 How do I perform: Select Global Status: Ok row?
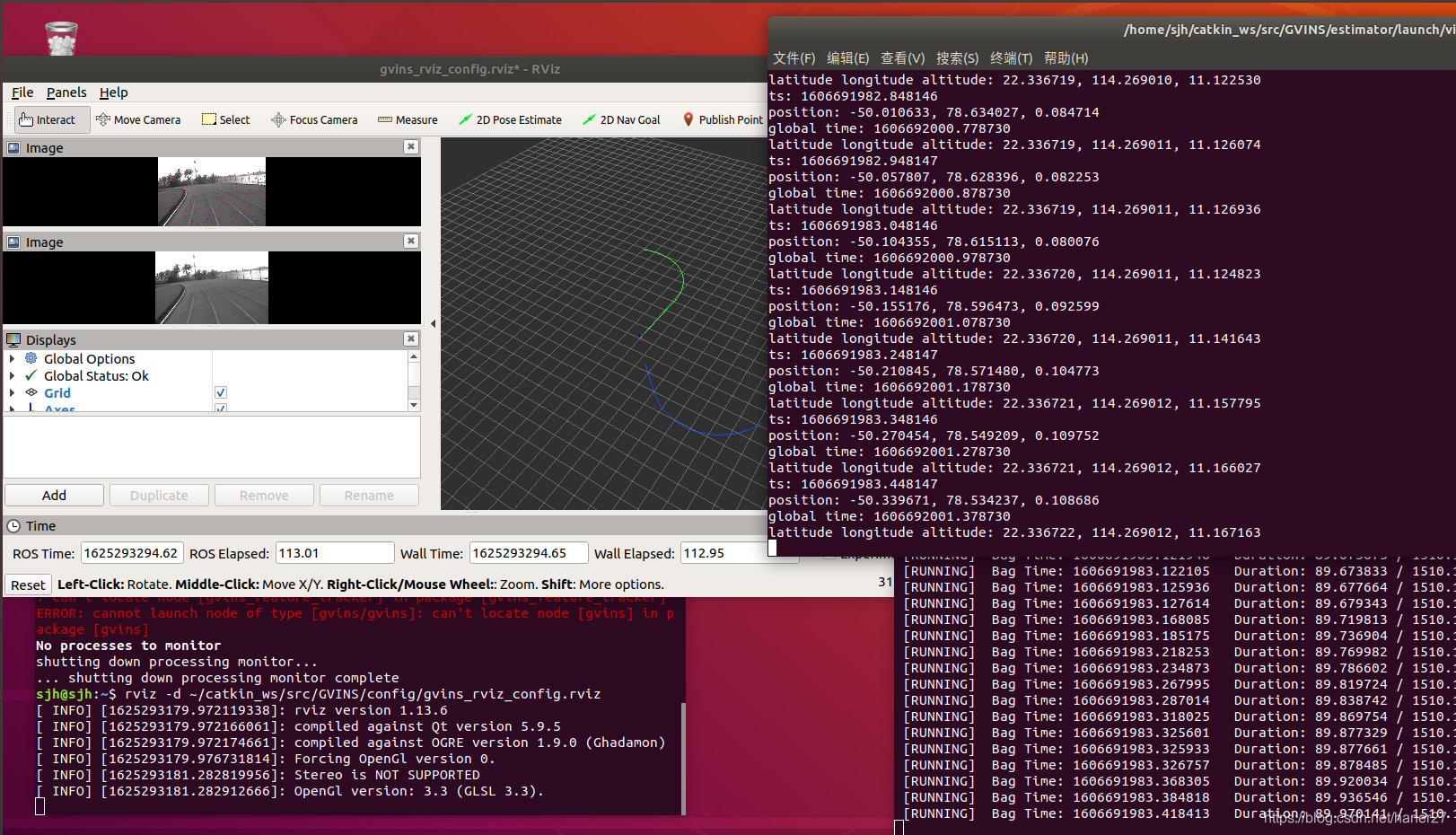click(206, 376)
